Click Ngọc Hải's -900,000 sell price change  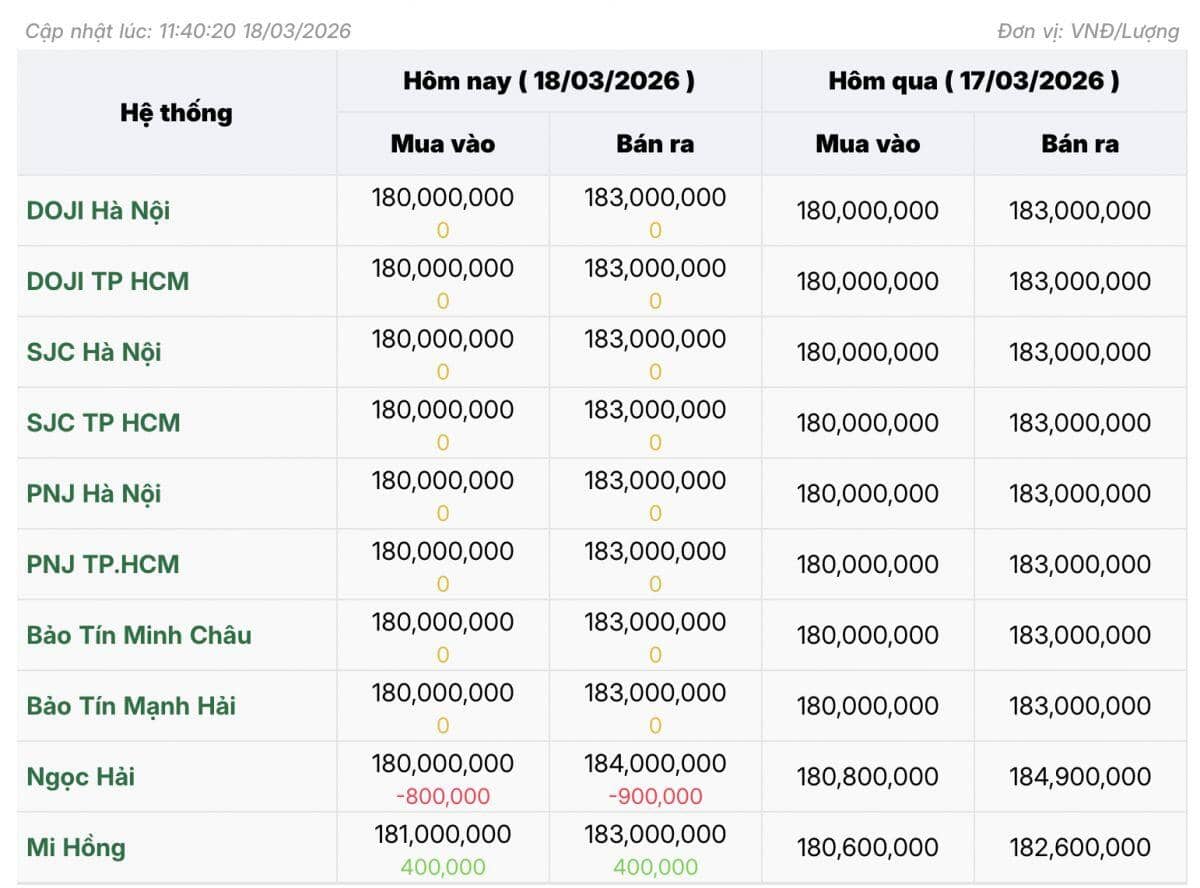point(654,796)
